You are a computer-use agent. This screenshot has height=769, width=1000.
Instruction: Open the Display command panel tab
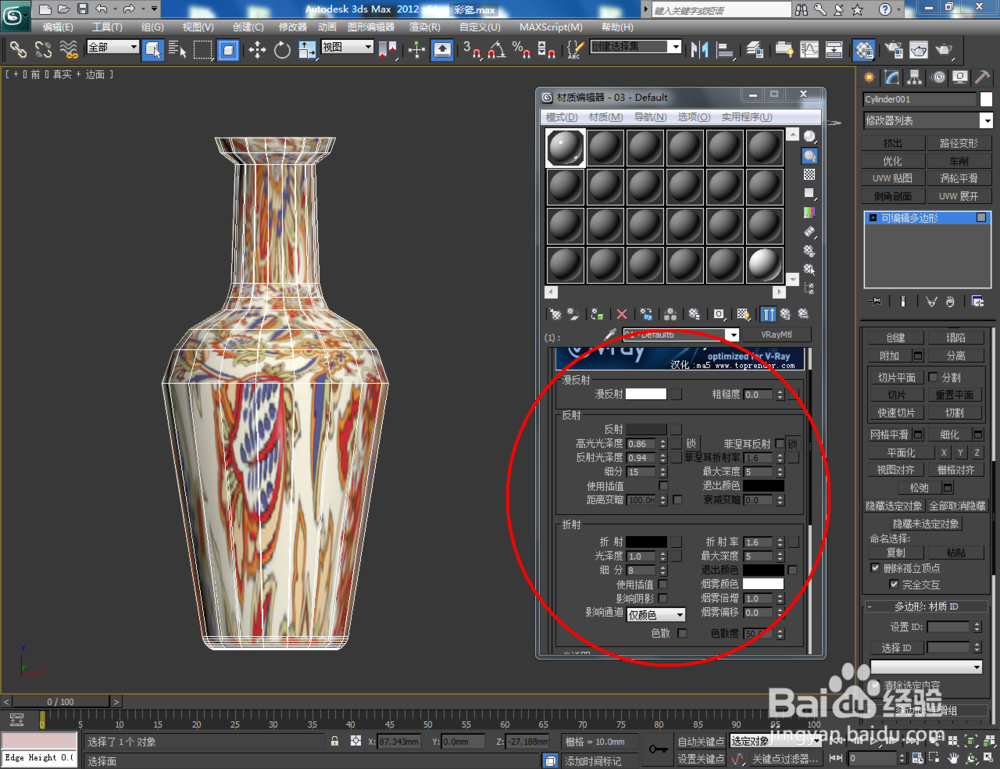960,78
